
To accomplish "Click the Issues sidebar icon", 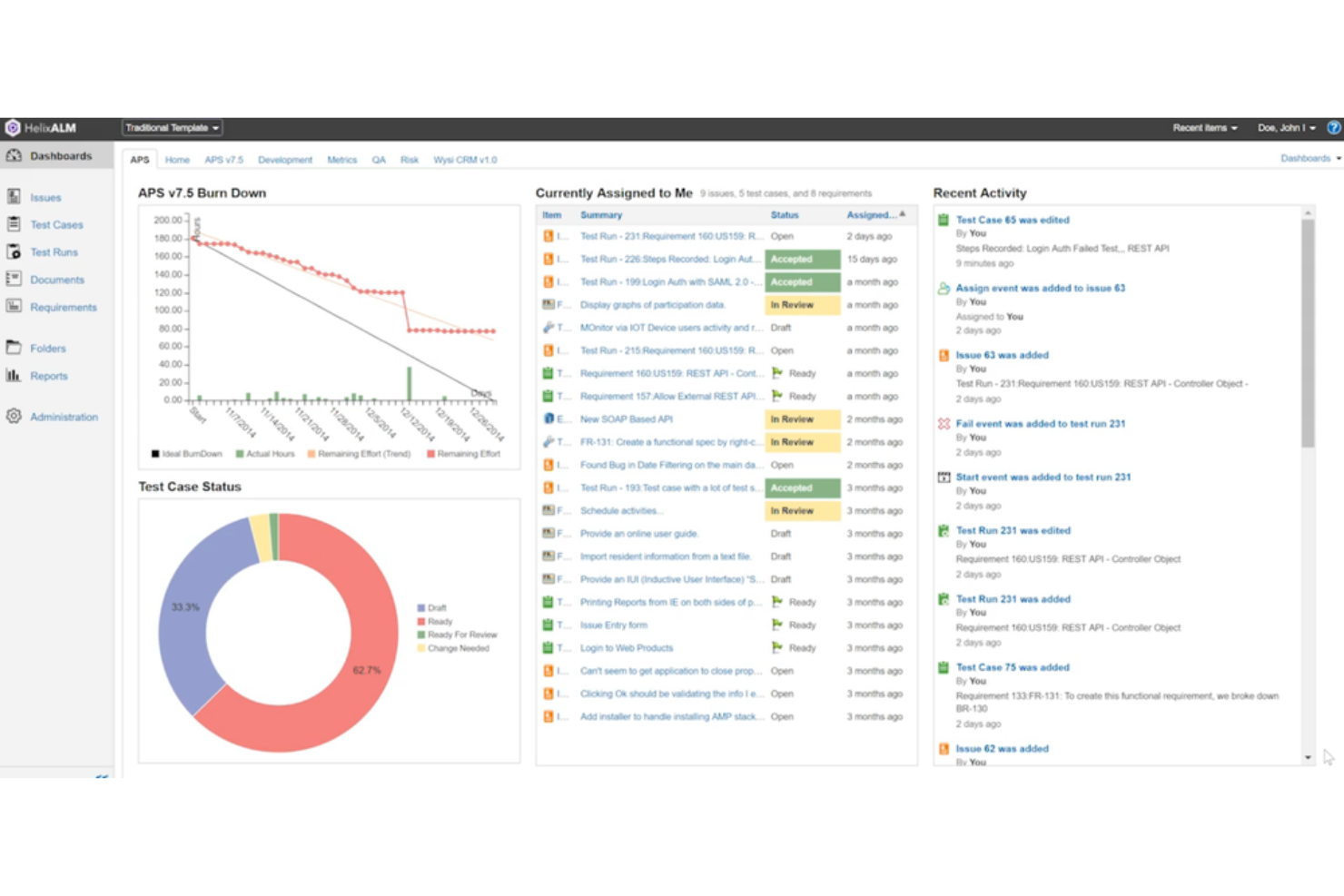I will (x=14, y=197).
